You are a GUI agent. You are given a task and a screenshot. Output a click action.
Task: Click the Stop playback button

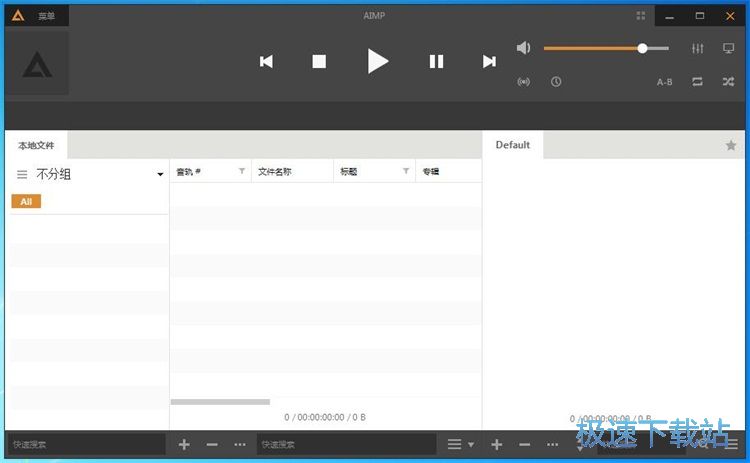click(x=319, y=61)
